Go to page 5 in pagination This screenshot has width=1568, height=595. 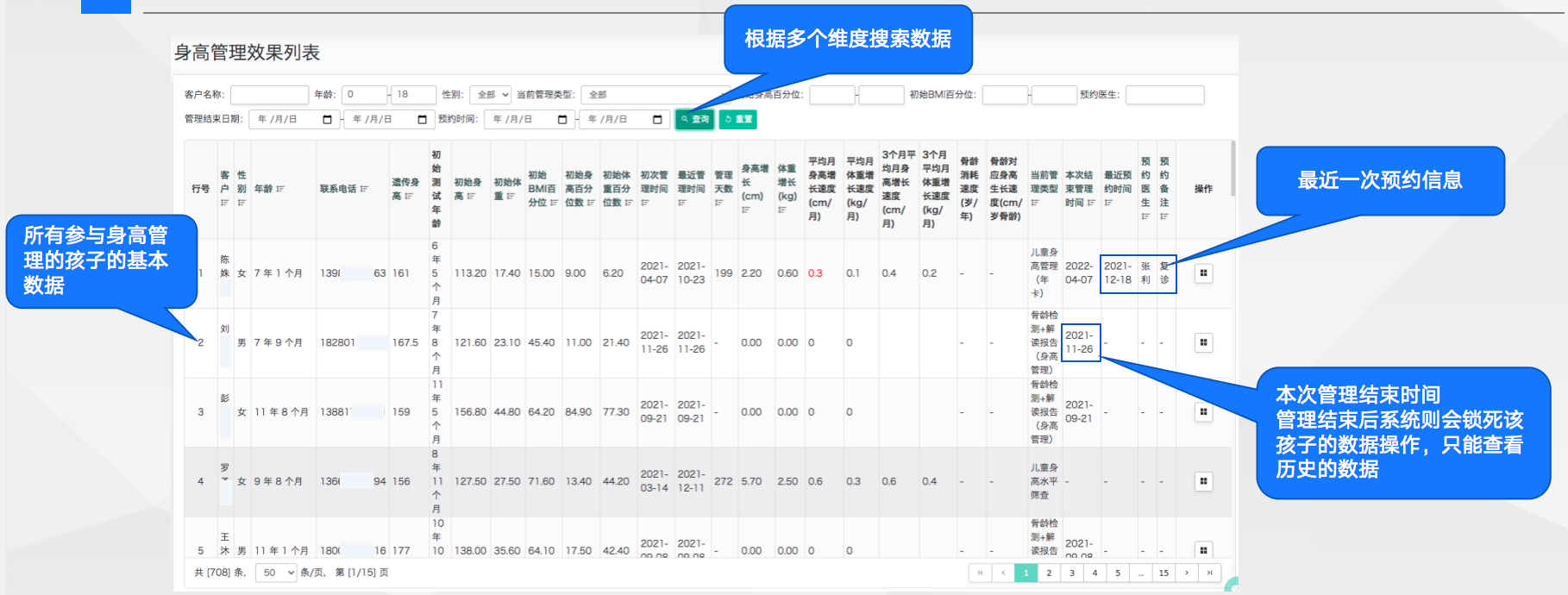point(1118,573)
